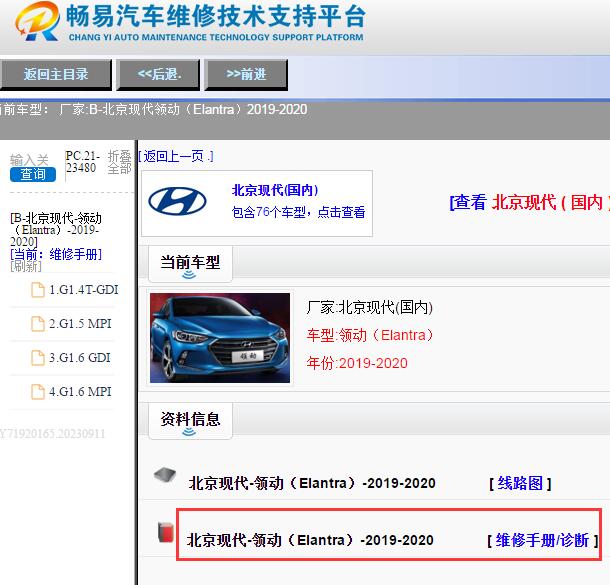Click the Hyundai logo icon
This screenshot has height=585, width=610.
[x=177, y=201]
